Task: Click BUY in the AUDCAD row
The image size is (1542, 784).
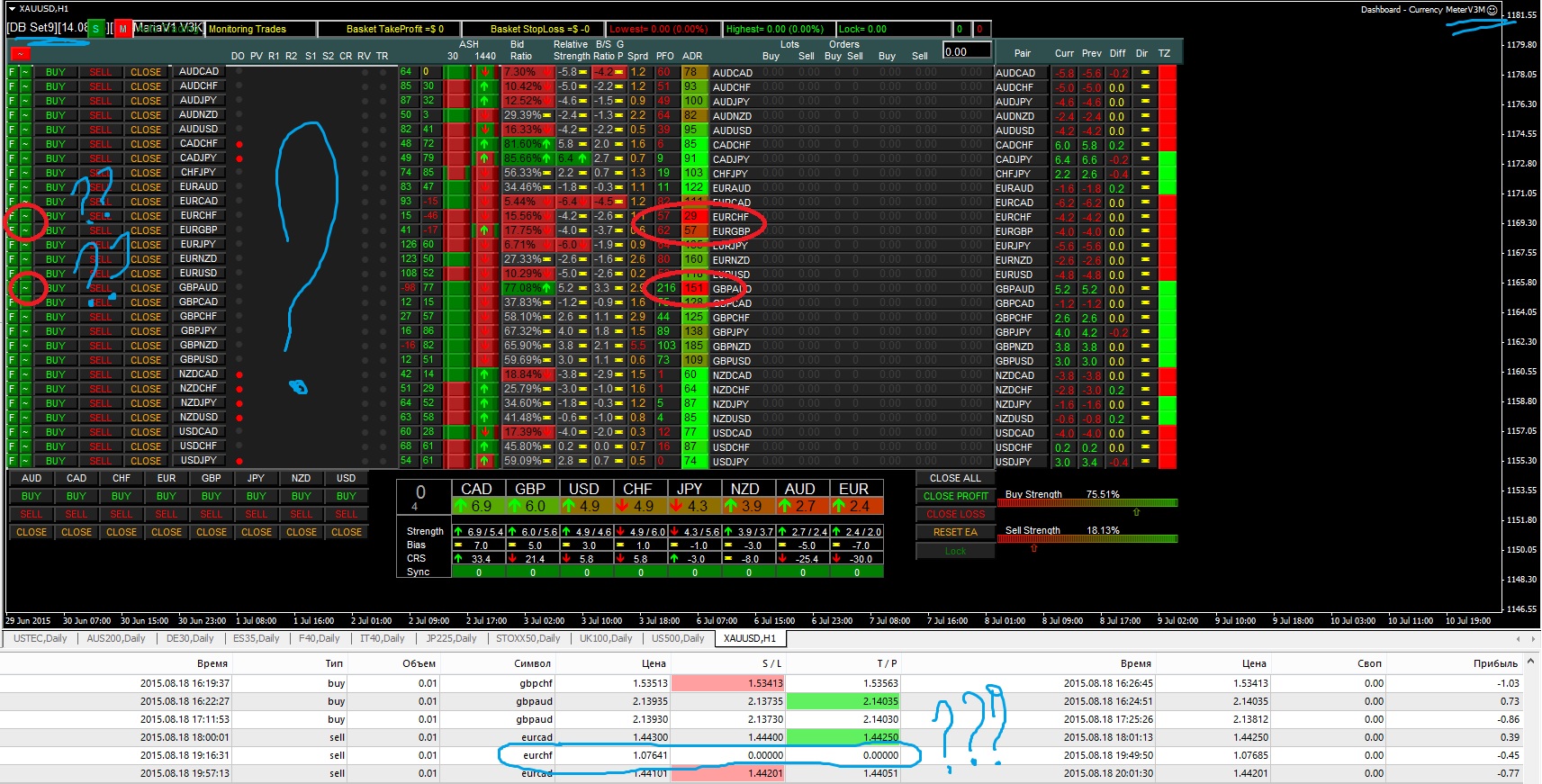Action: [x=55, y=72]
